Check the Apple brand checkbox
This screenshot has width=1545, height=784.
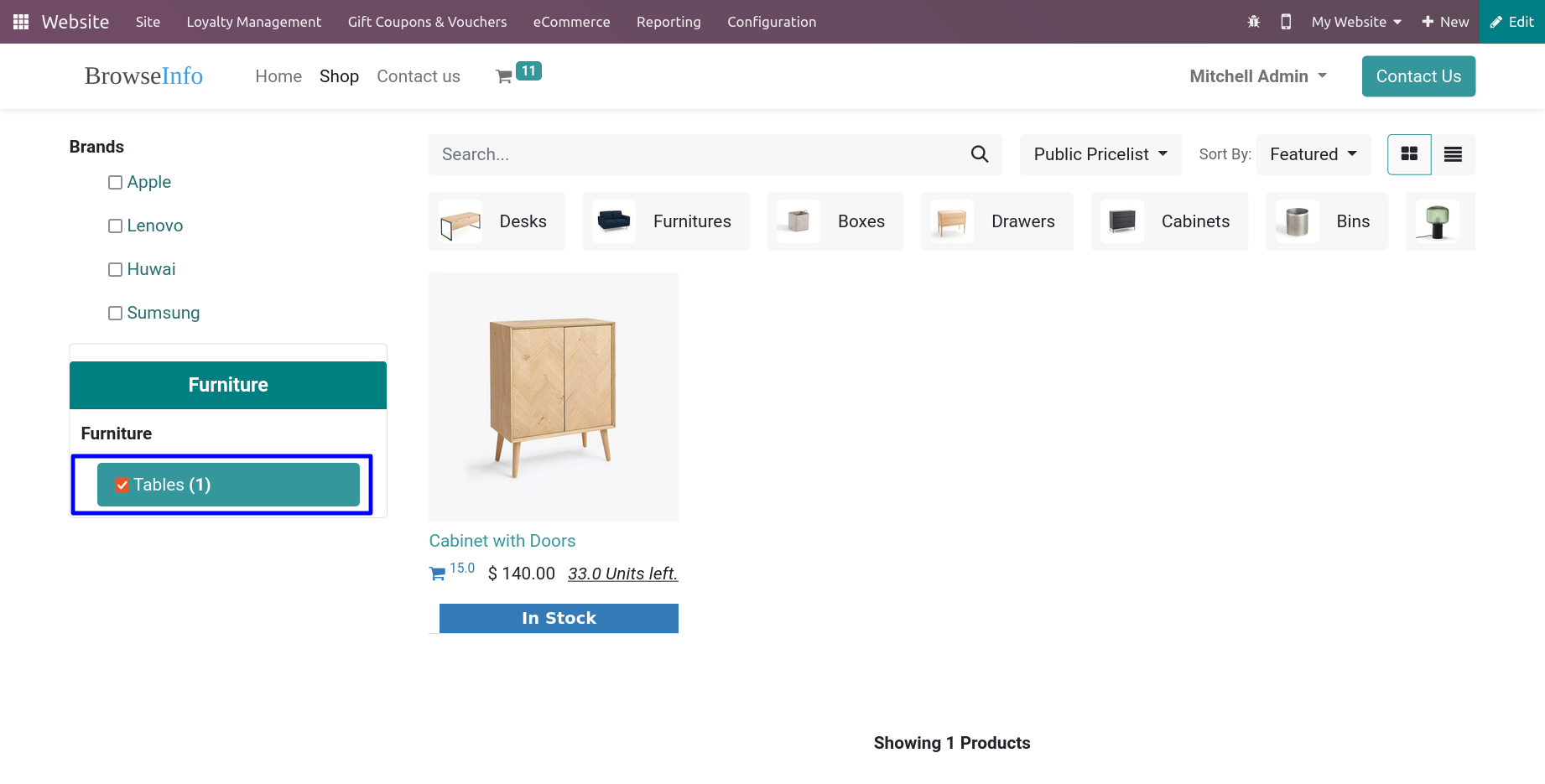coord(116,183)
